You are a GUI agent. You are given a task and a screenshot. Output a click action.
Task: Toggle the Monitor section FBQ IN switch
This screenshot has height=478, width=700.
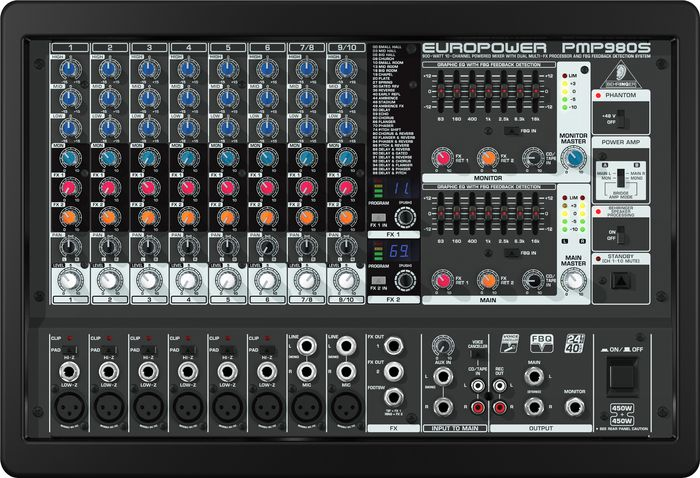(512, 131)
